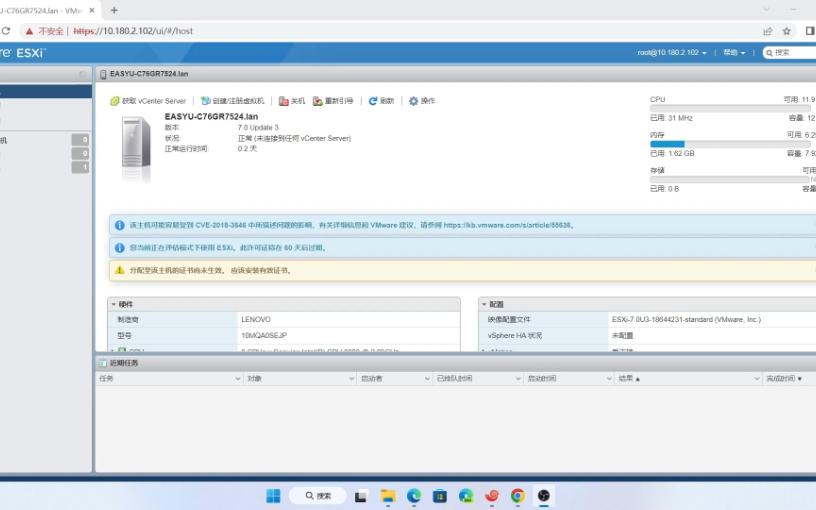Click the model value 10MQA0SEJP
816x510 pixels.
pos(264,336)
